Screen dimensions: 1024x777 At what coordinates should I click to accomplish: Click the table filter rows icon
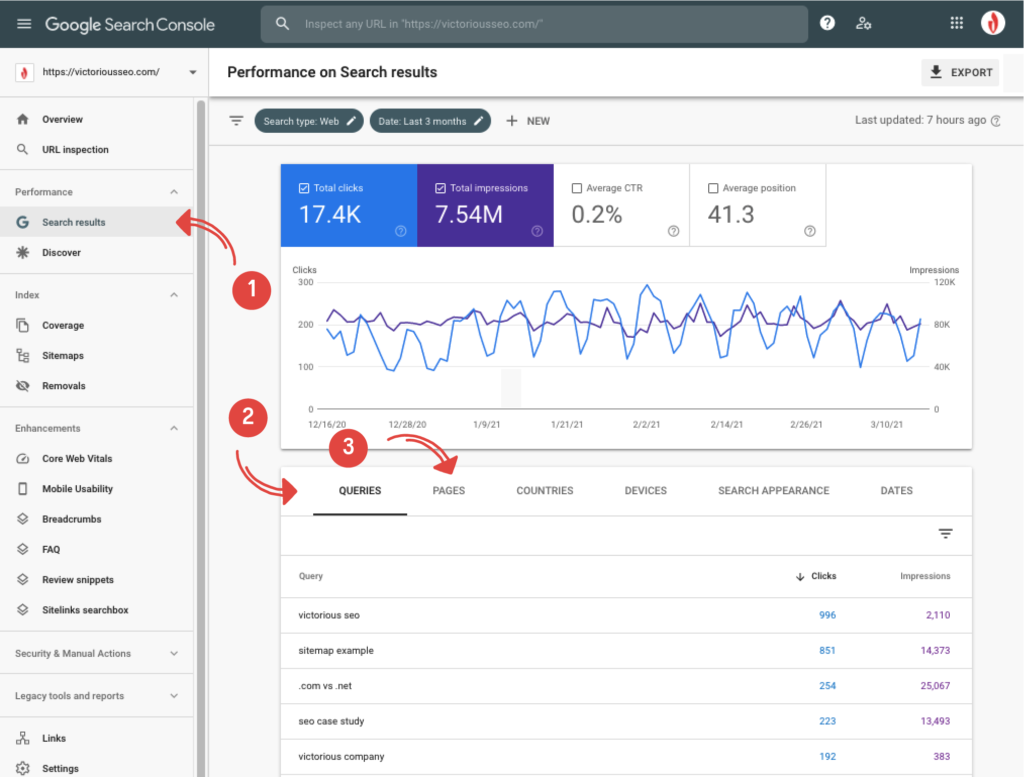(x=945, y=534)
